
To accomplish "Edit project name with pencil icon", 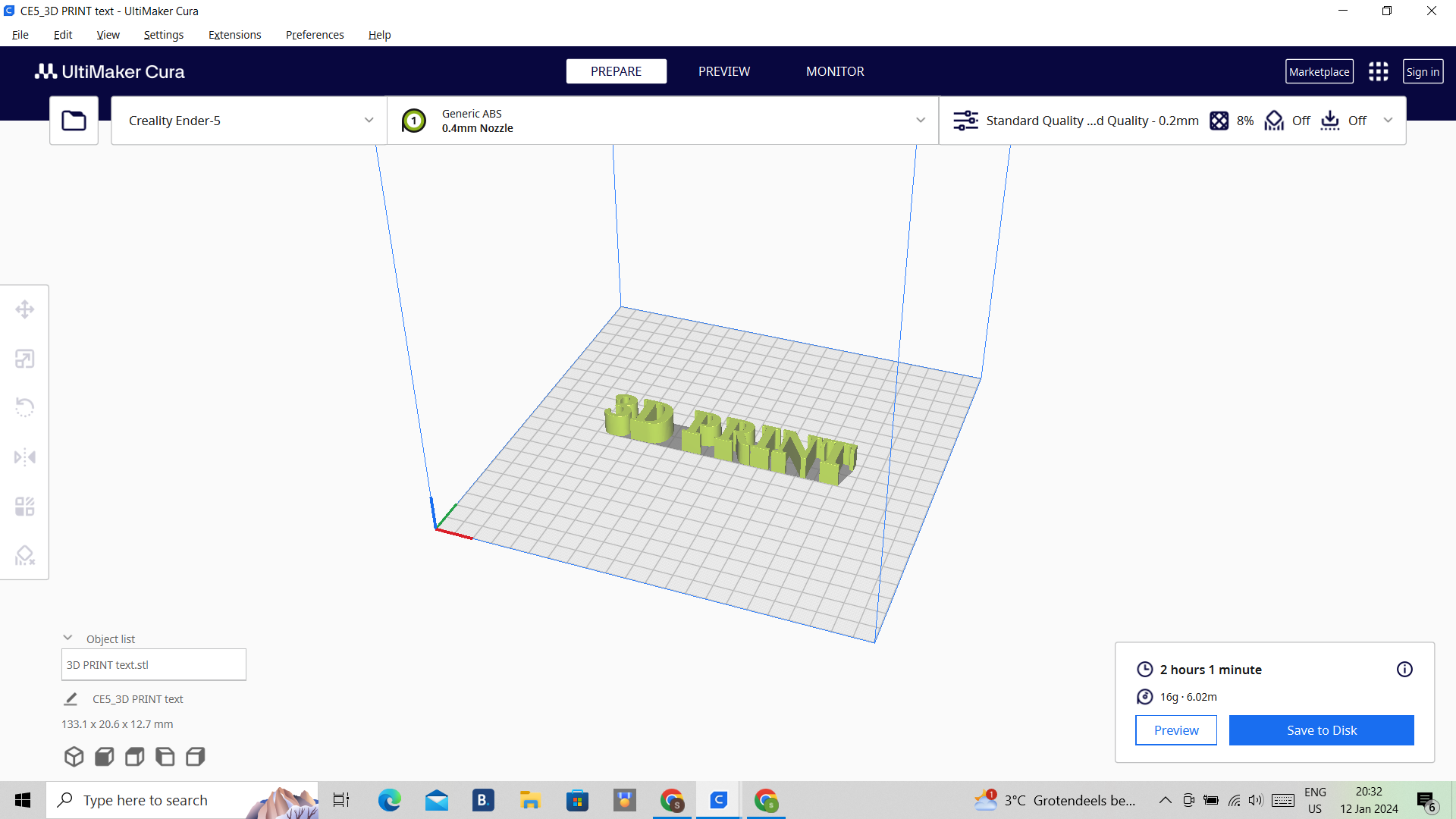I will 71,699.
